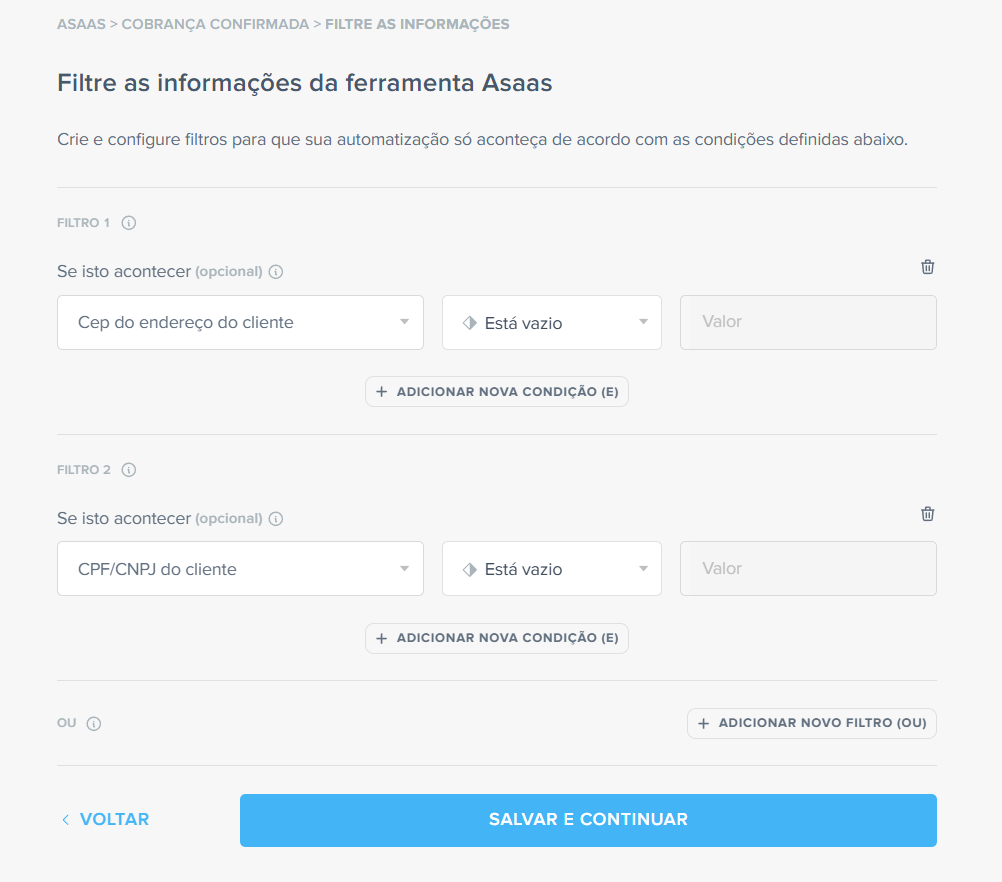Click the Valor input field in Filtro 1
The width and height of the screenshot is (1002, 882).
point(807,322)
